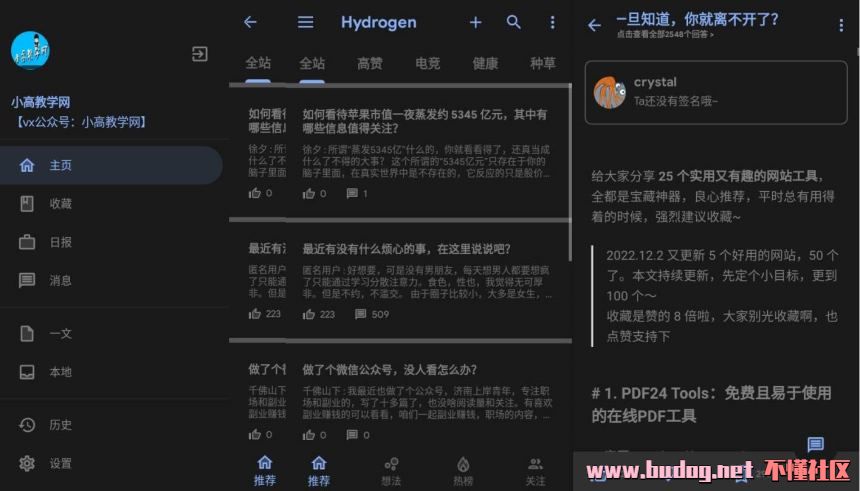This screenshot has height=491, width=860.
Task: Click the plus icon in Hydrogen toolbar
Action: point(476,22)
